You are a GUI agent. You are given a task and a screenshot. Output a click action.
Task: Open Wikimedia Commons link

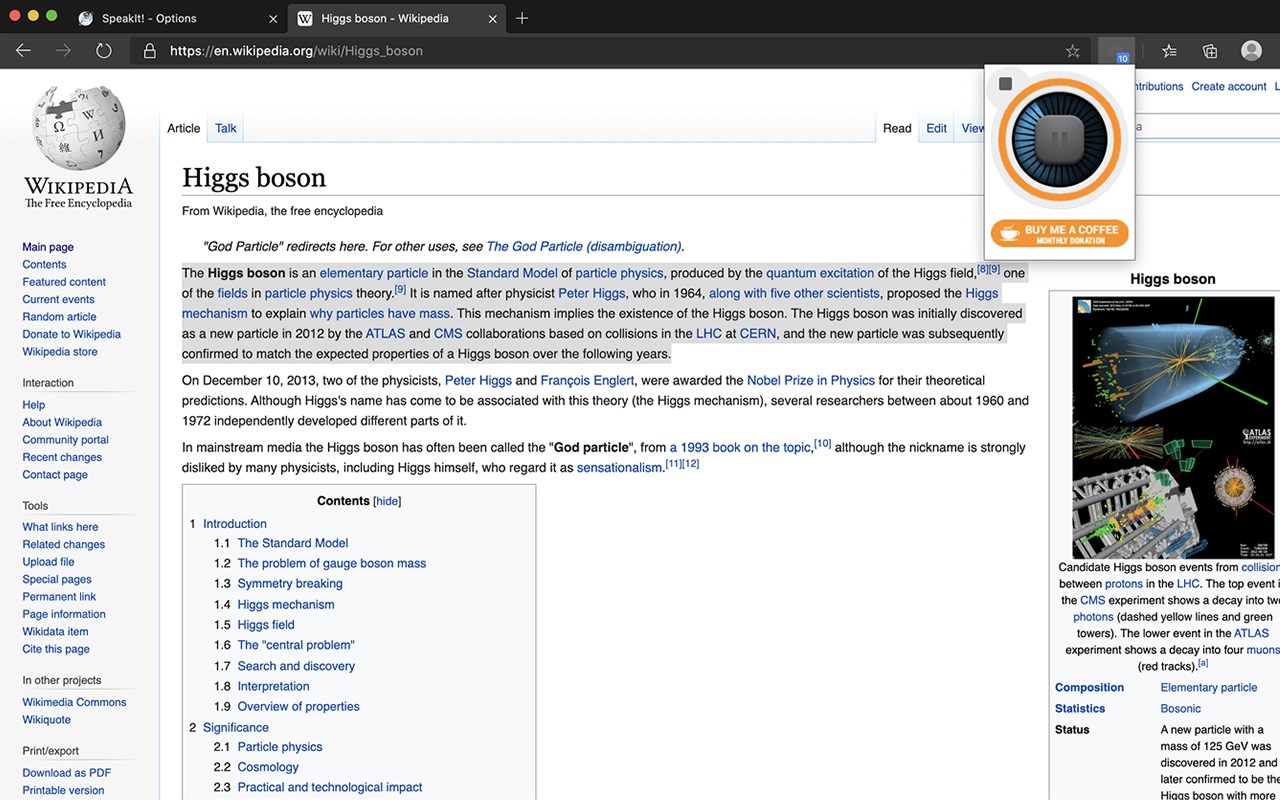75,702
